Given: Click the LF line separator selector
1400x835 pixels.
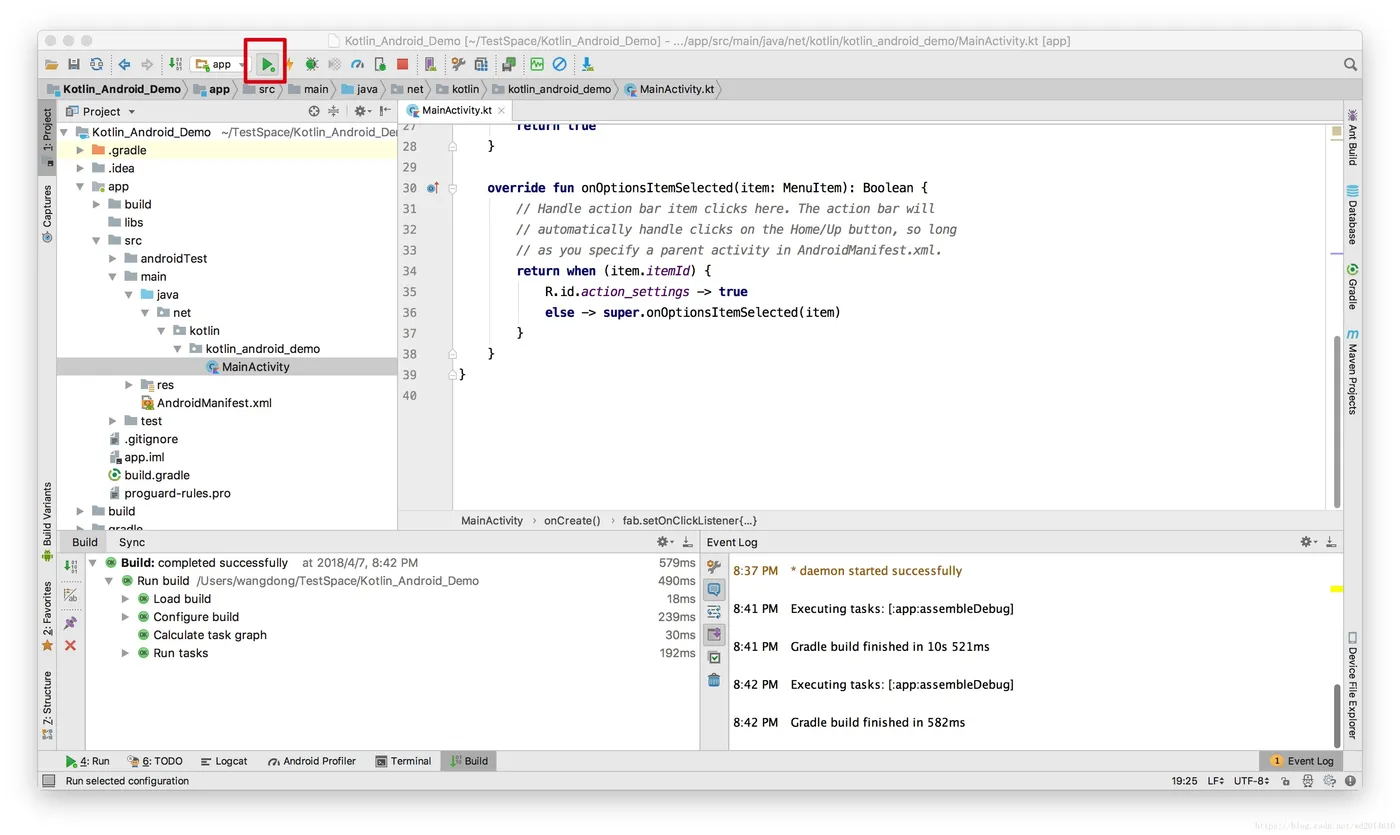Looking at the screenshot, I should coord(1217,781).
